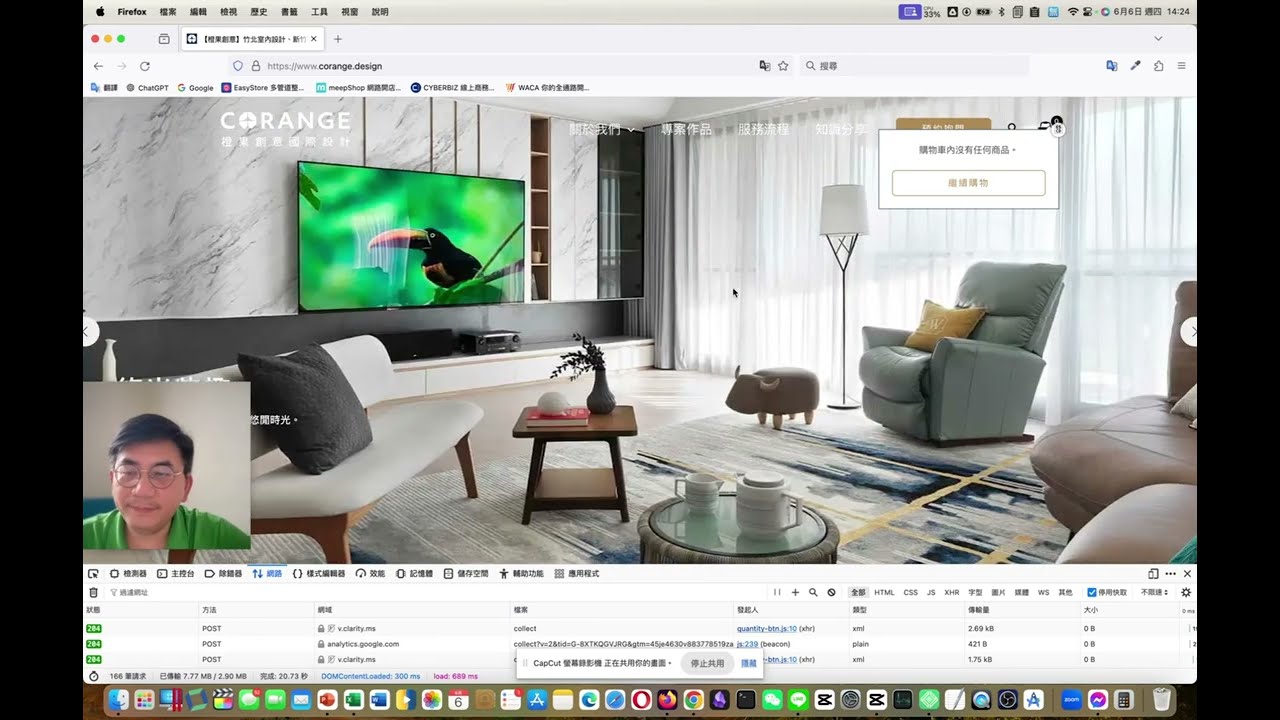Toggle pause on incoming network requests
Viewport: 1280px width, 720px height.
(x=776, y=592)
